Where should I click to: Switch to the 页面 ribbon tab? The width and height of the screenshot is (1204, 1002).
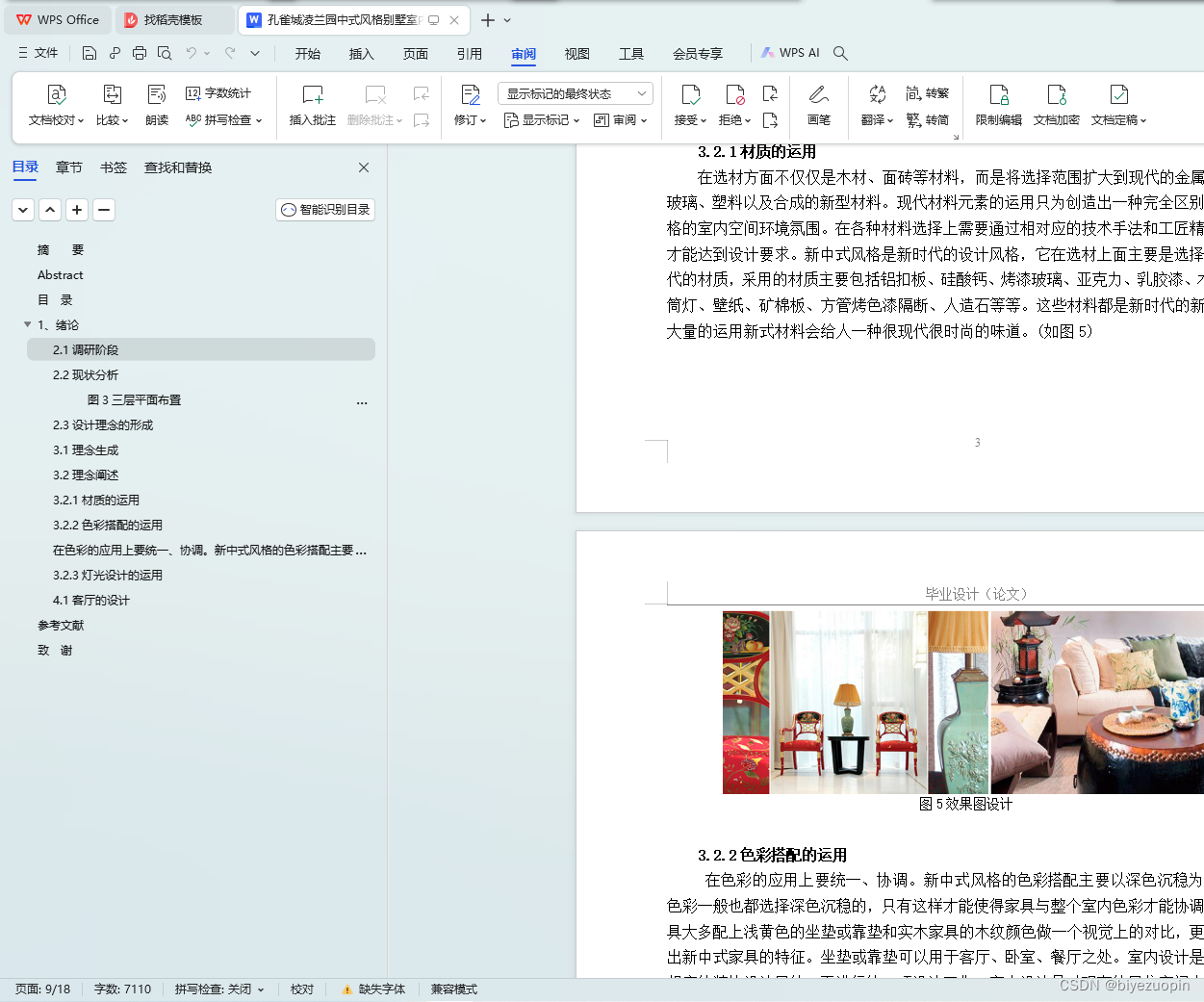coord(416,54)
